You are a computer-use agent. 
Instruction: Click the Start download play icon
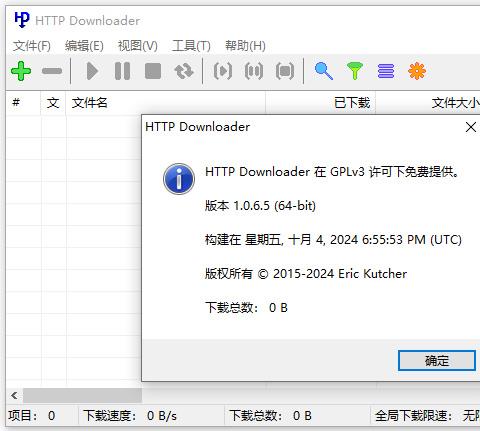(92, 71)
